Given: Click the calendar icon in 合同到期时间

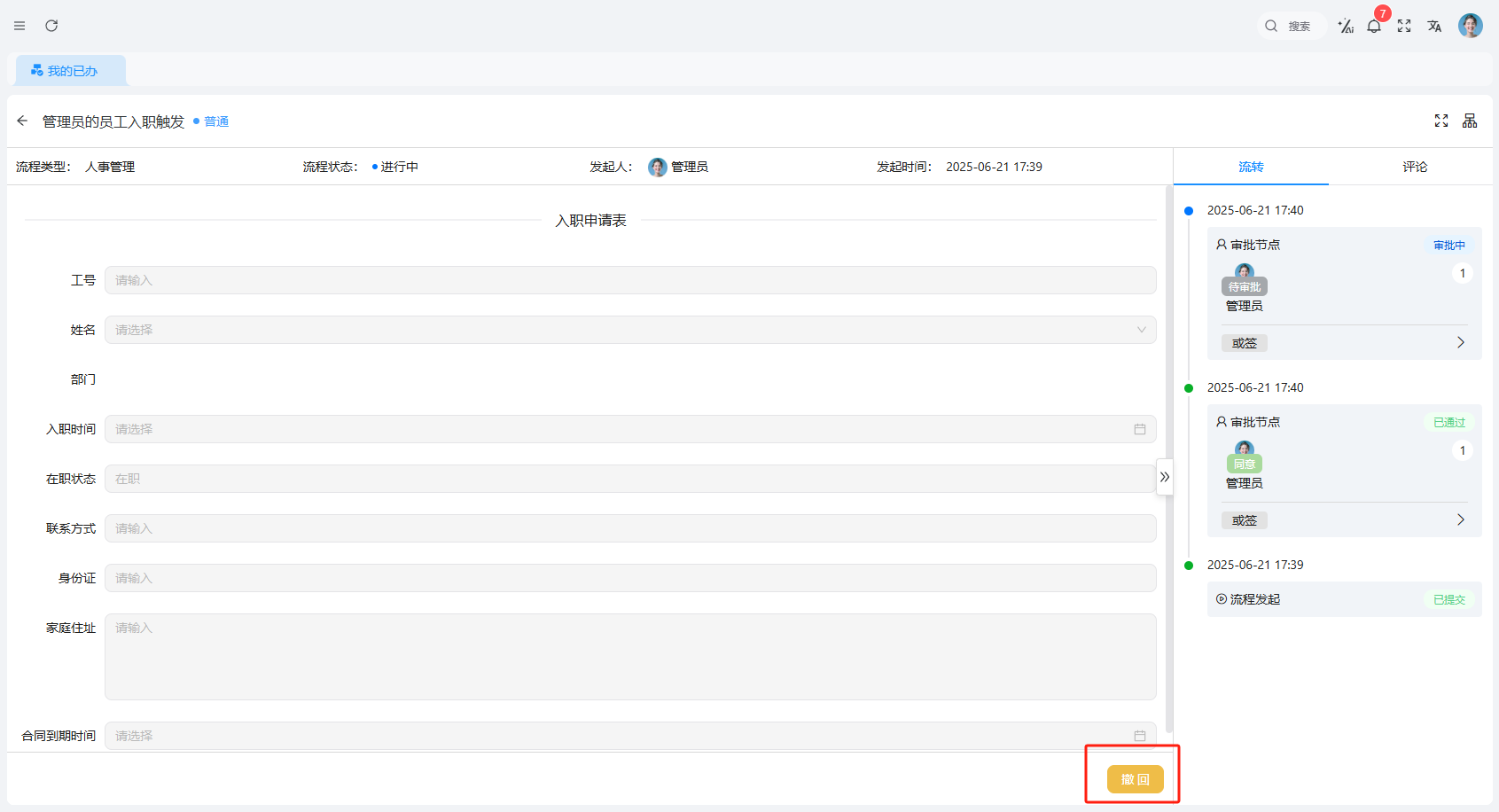Looking at the screenshot, I should [1140, 736].
